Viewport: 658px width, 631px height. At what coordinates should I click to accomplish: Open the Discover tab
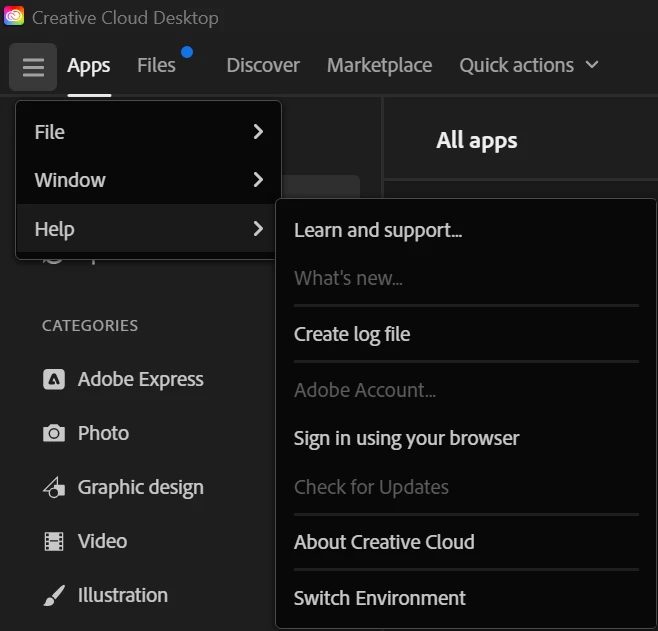click(263, 65)
